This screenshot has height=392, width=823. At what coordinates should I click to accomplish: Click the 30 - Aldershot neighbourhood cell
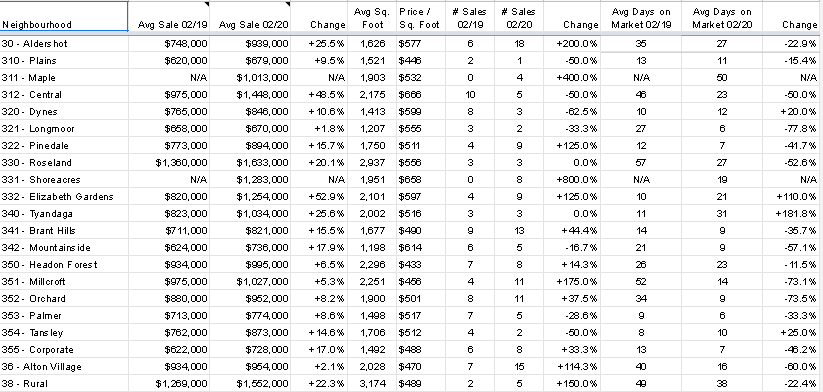coord(64,44)
